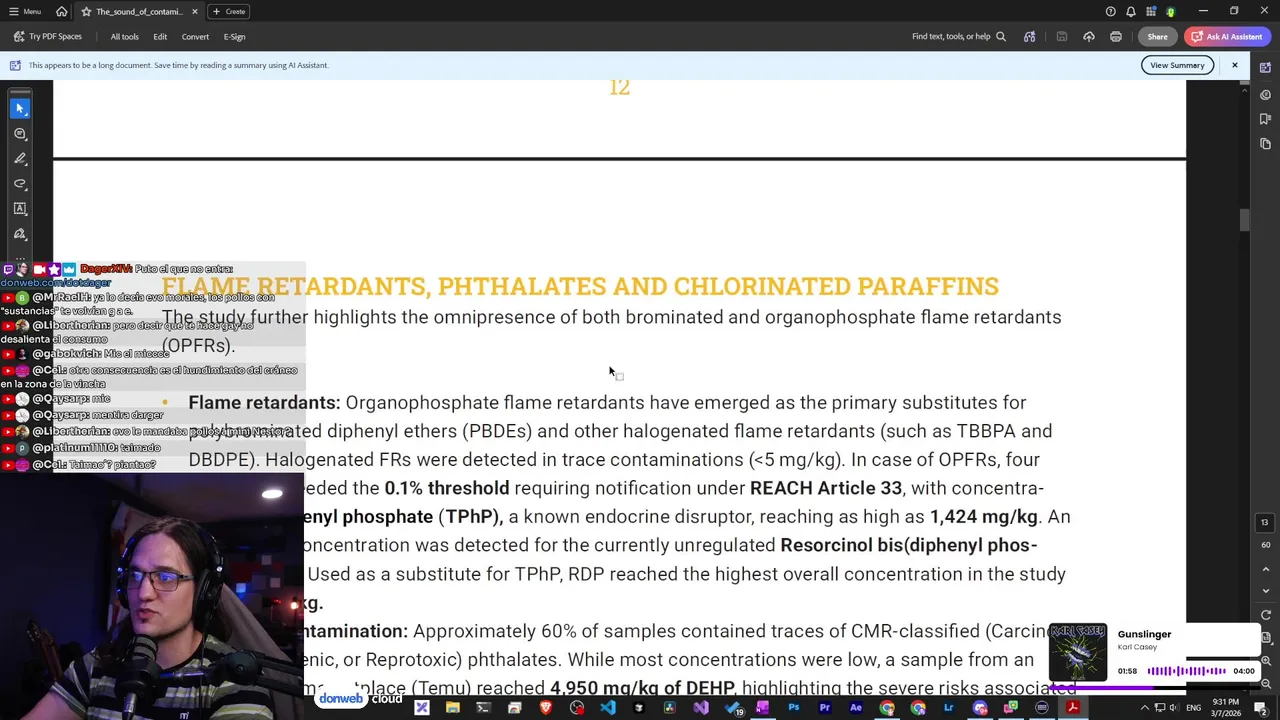This screenshot has width=1280, height=720.
Task: Open All tools menu
Action: (124, 37)
